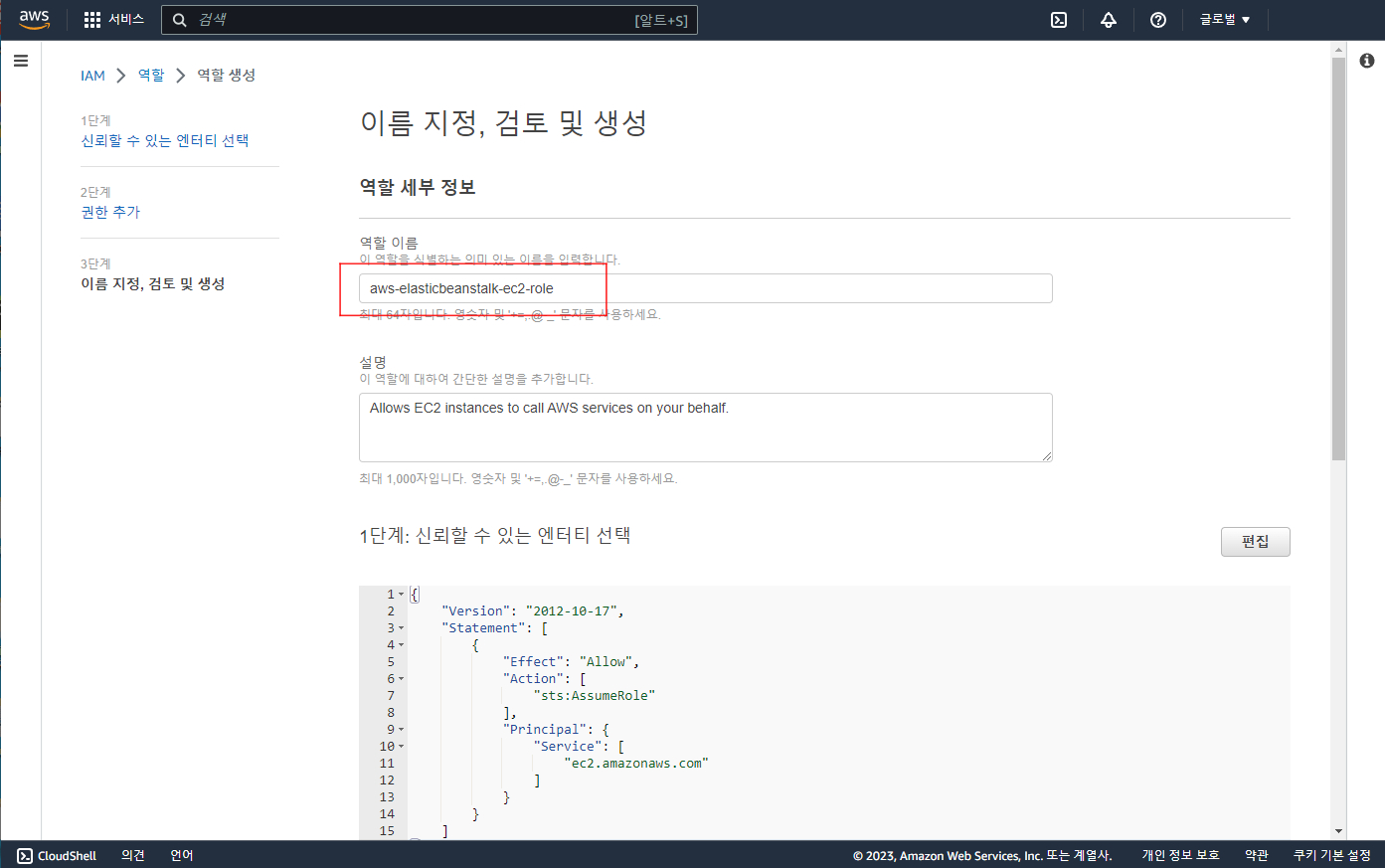
Task: Click the search magnifier icon
Action: click(x=180, y=20)
